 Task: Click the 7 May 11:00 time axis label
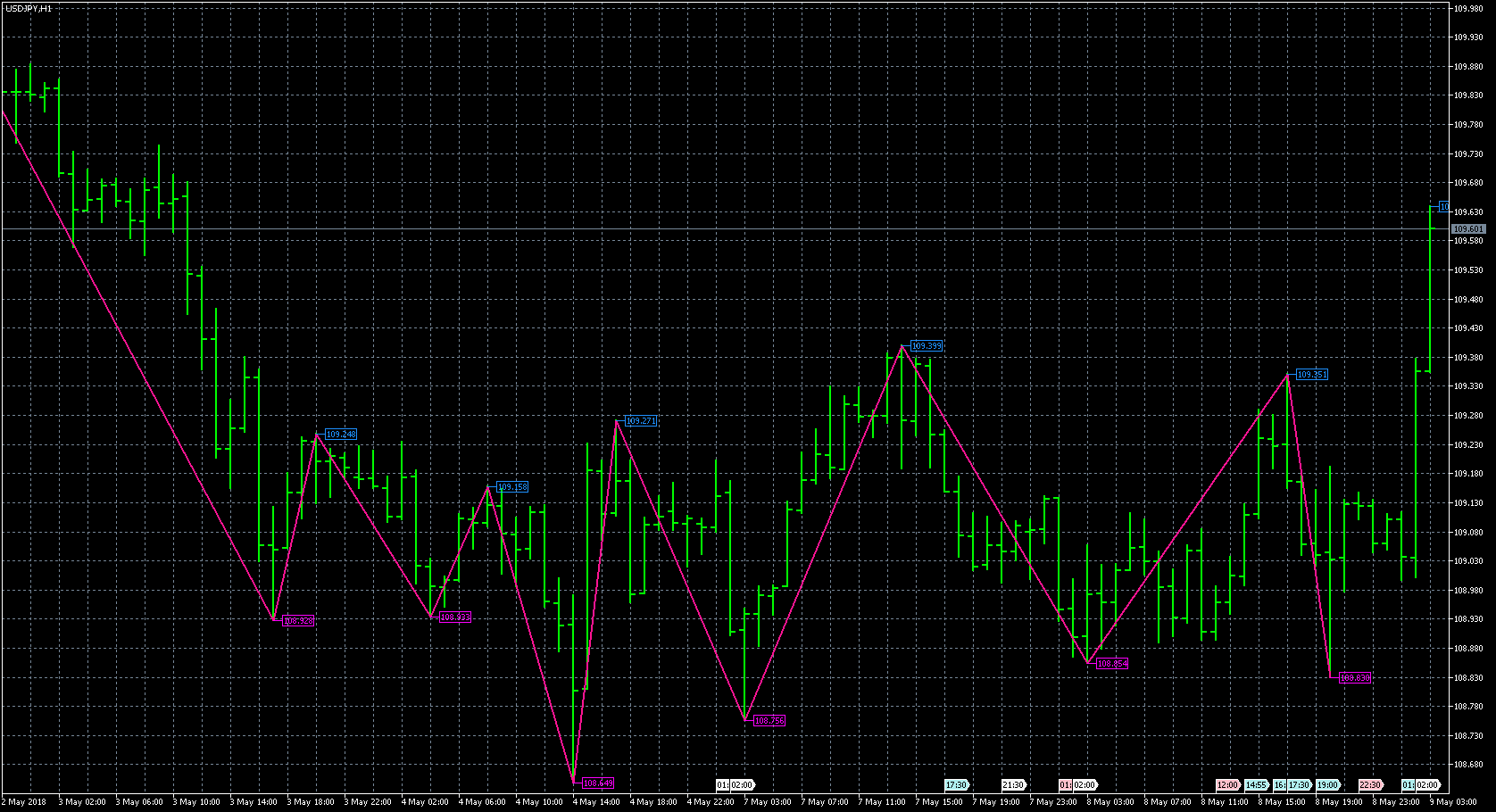coord(885,802)
